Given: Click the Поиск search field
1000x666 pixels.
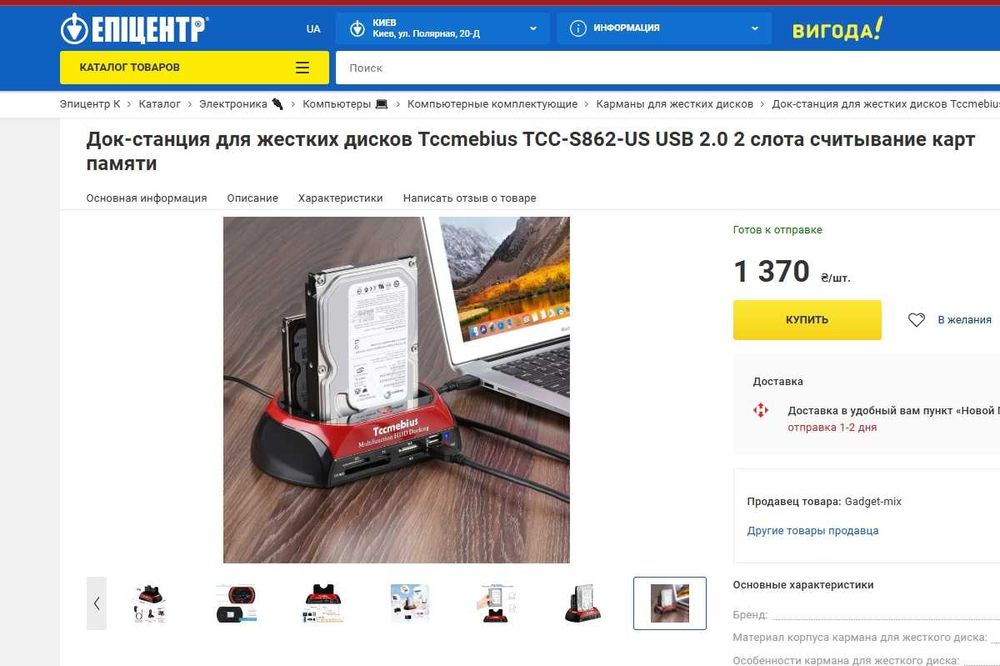Looking at the screenshot, I should (668, 68).
